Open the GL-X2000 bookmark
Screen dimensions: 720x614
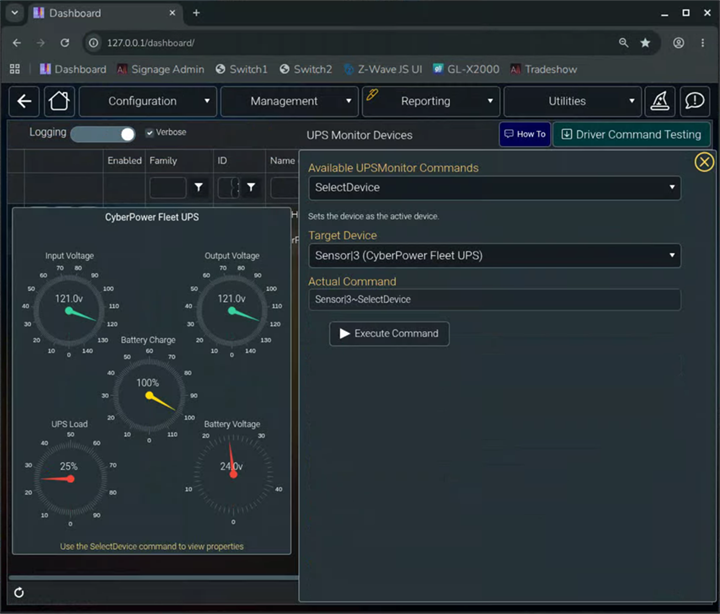(466, 69)
